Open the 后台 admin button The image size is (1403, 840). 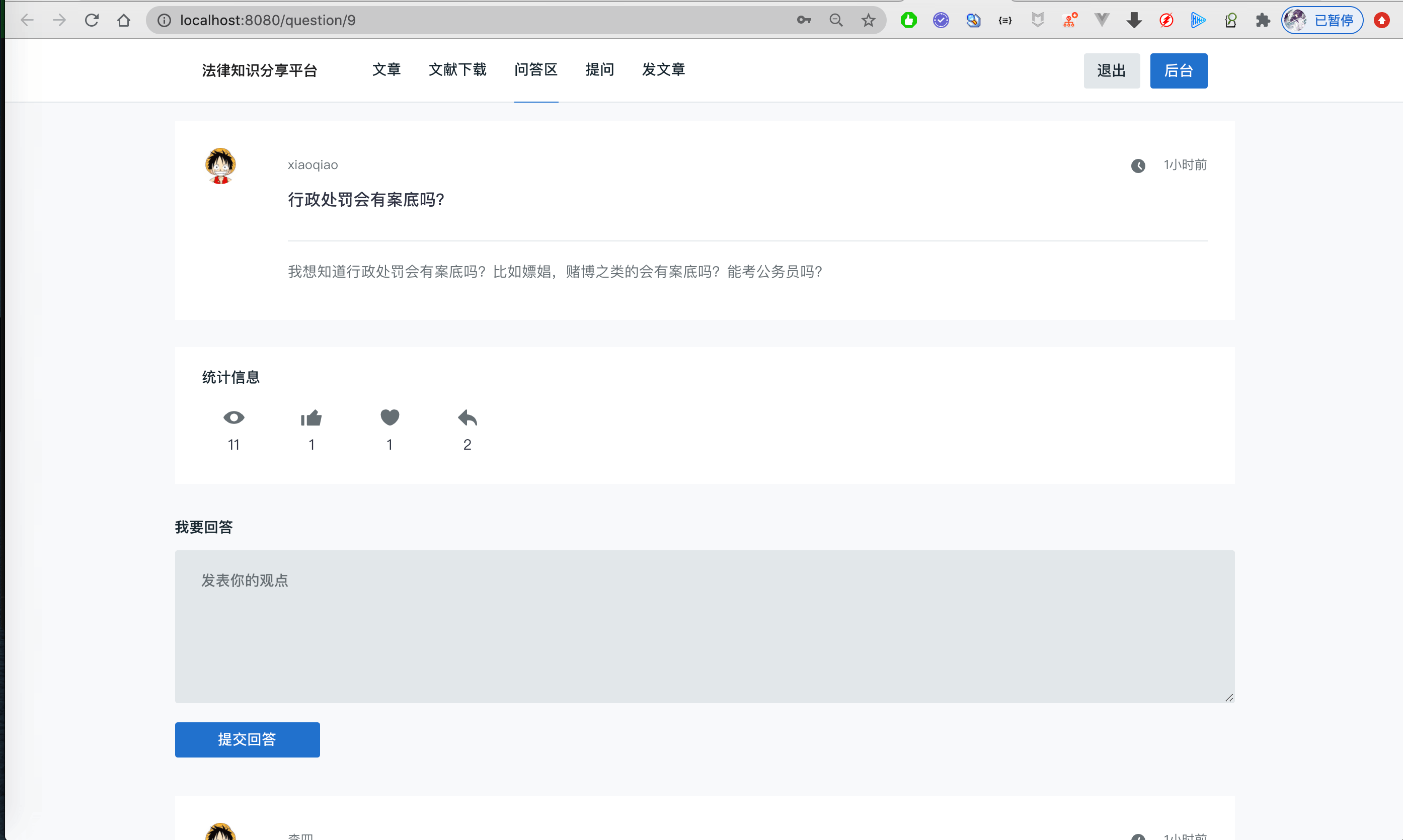coord(1178,71)
